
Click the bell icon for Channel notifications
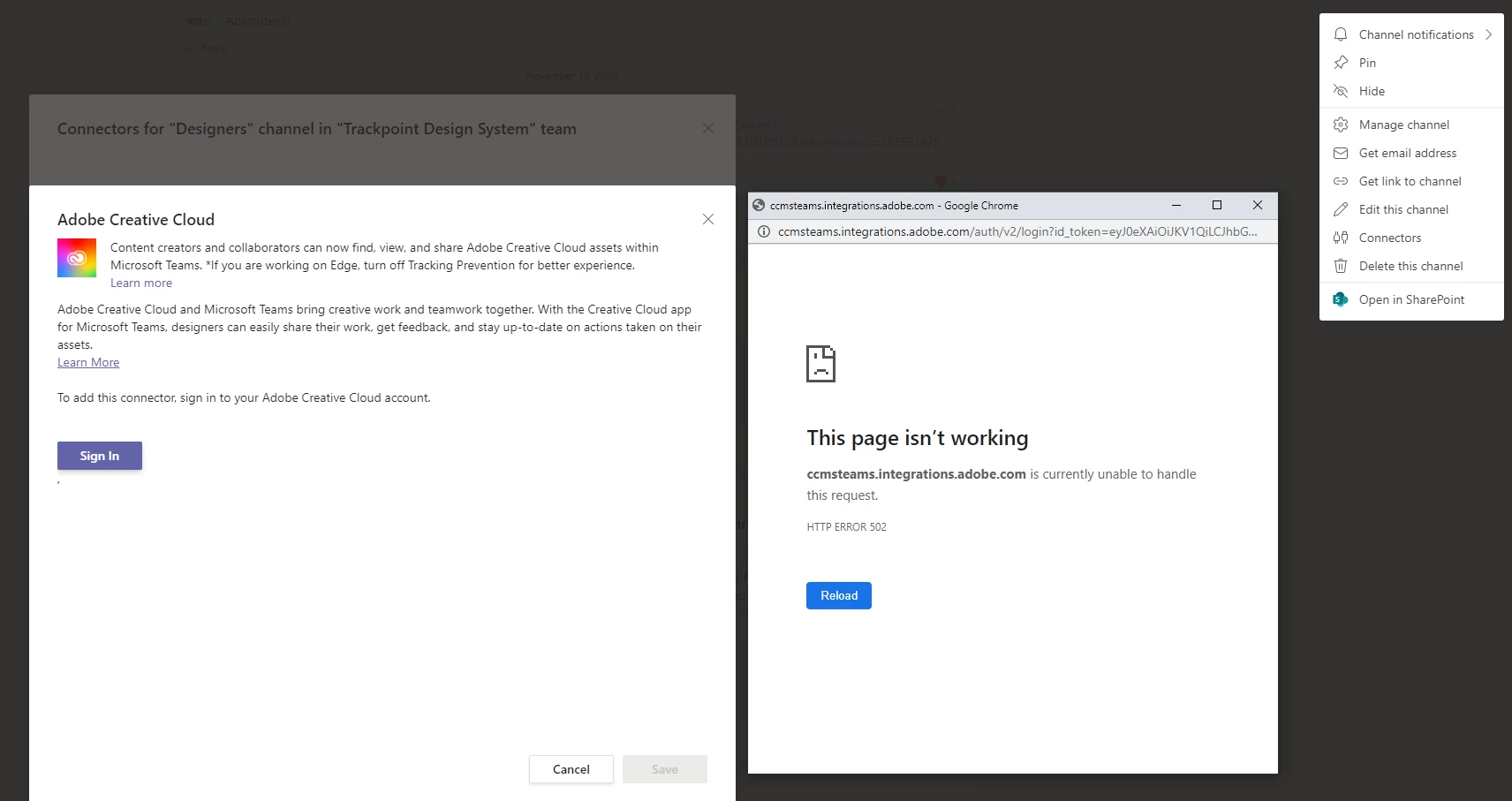point(1341,34)
